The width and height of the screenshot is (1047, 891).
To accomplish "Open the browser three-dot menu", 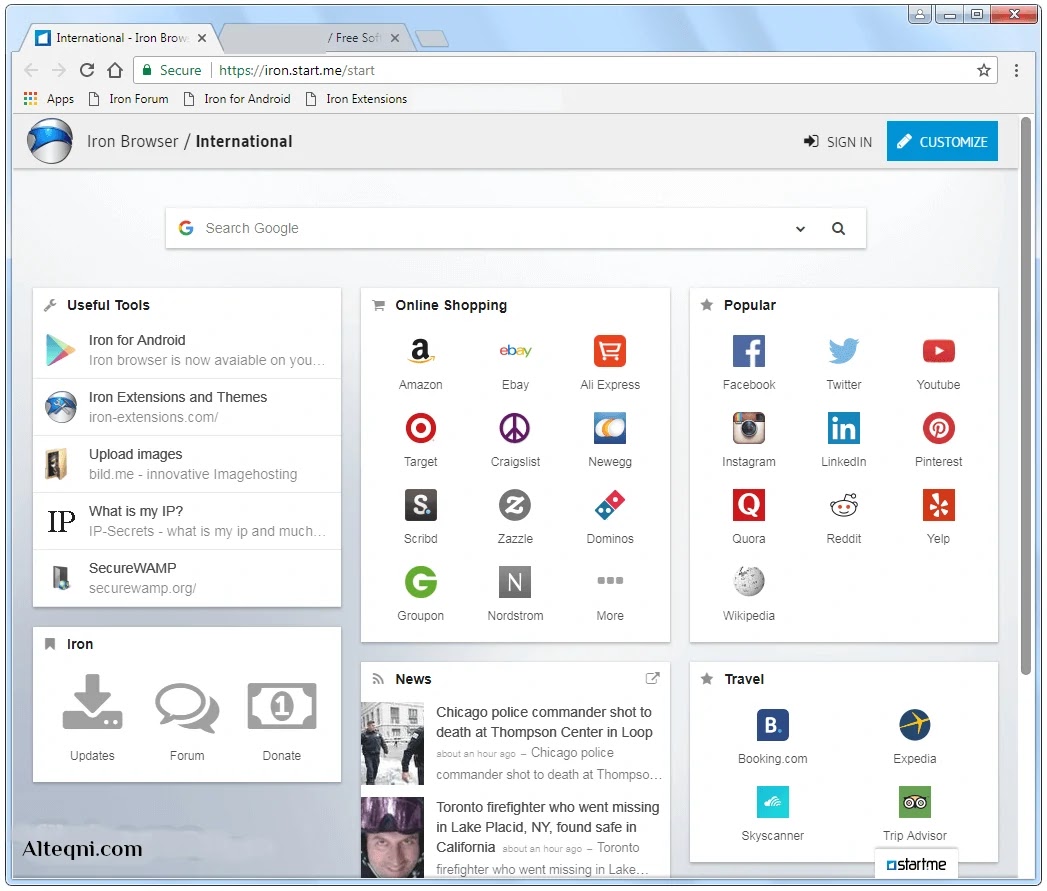I will [x=1016, y=71].
